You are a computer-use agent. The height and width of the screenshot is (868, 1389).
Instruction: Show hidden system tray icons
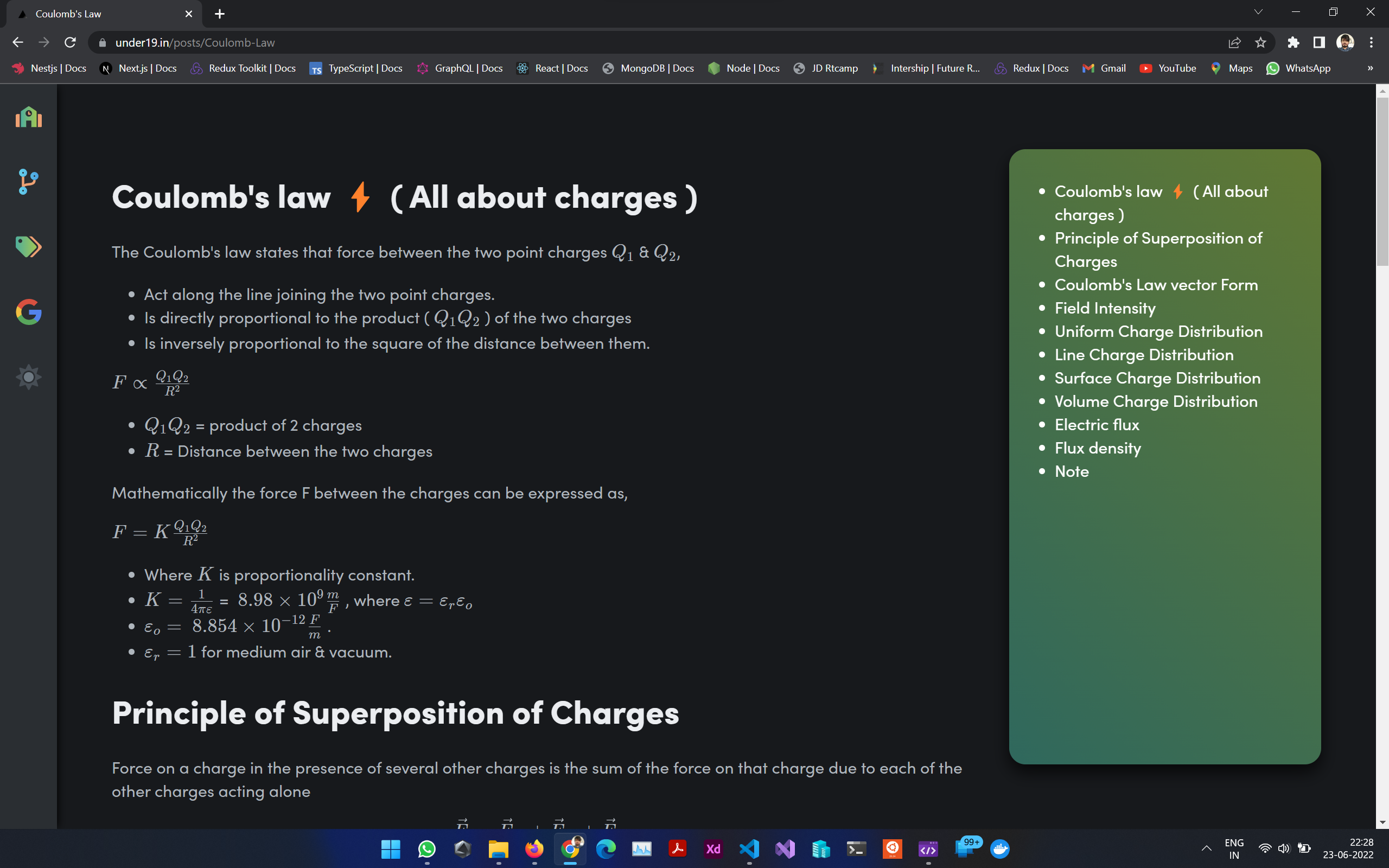1207,848
